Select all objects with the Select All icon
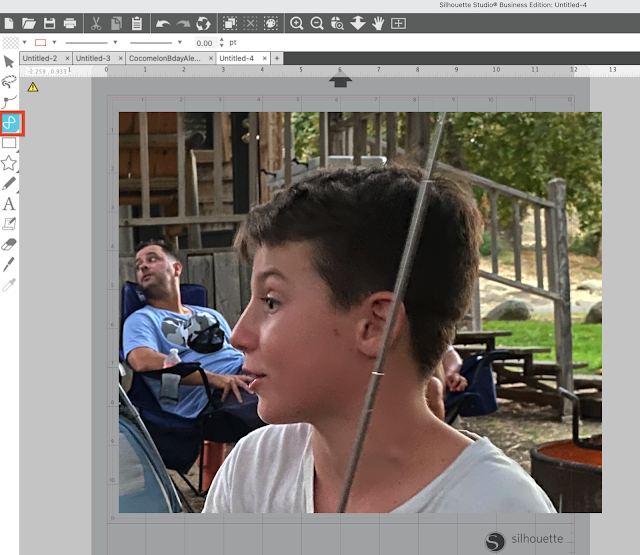640x555 pixels. pos(230,23)
